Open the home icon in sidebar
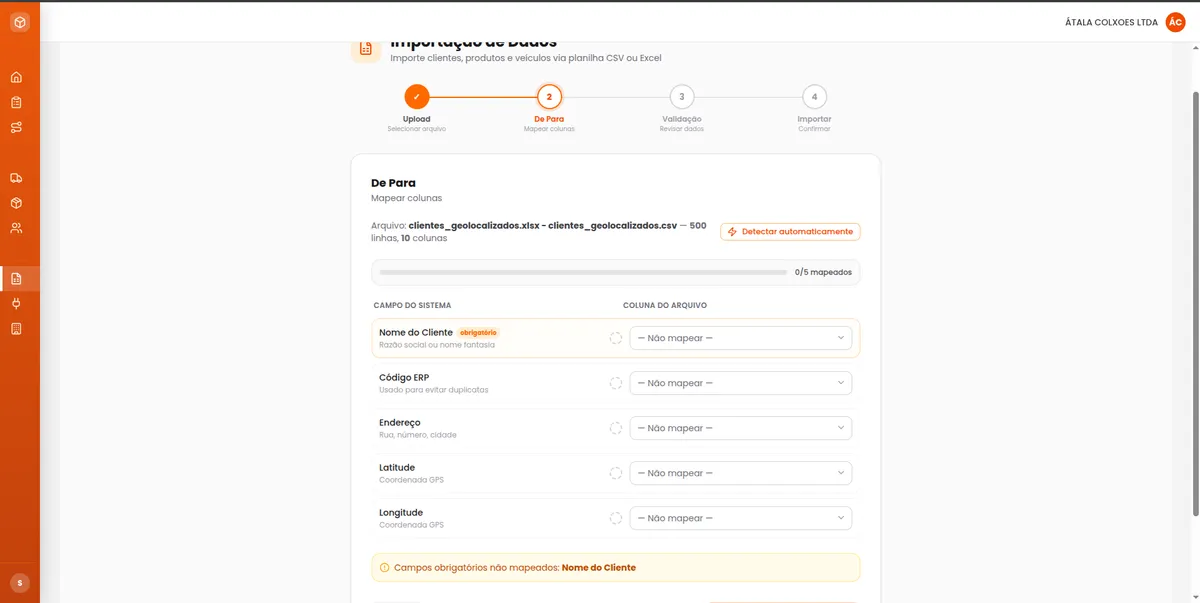 16,77
